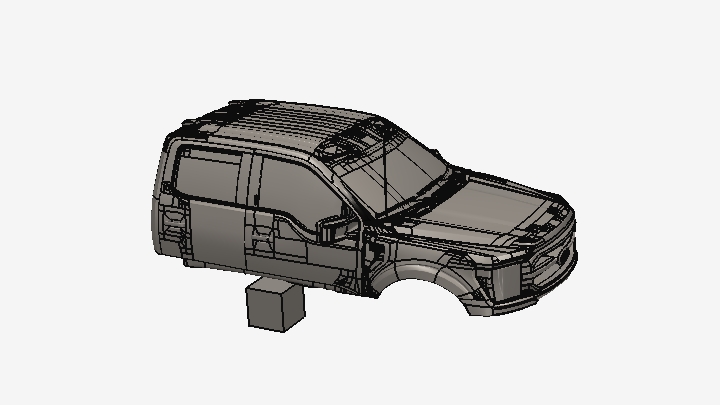
Task: Select the small cube block under the truck
Action: tap(273, 303)
